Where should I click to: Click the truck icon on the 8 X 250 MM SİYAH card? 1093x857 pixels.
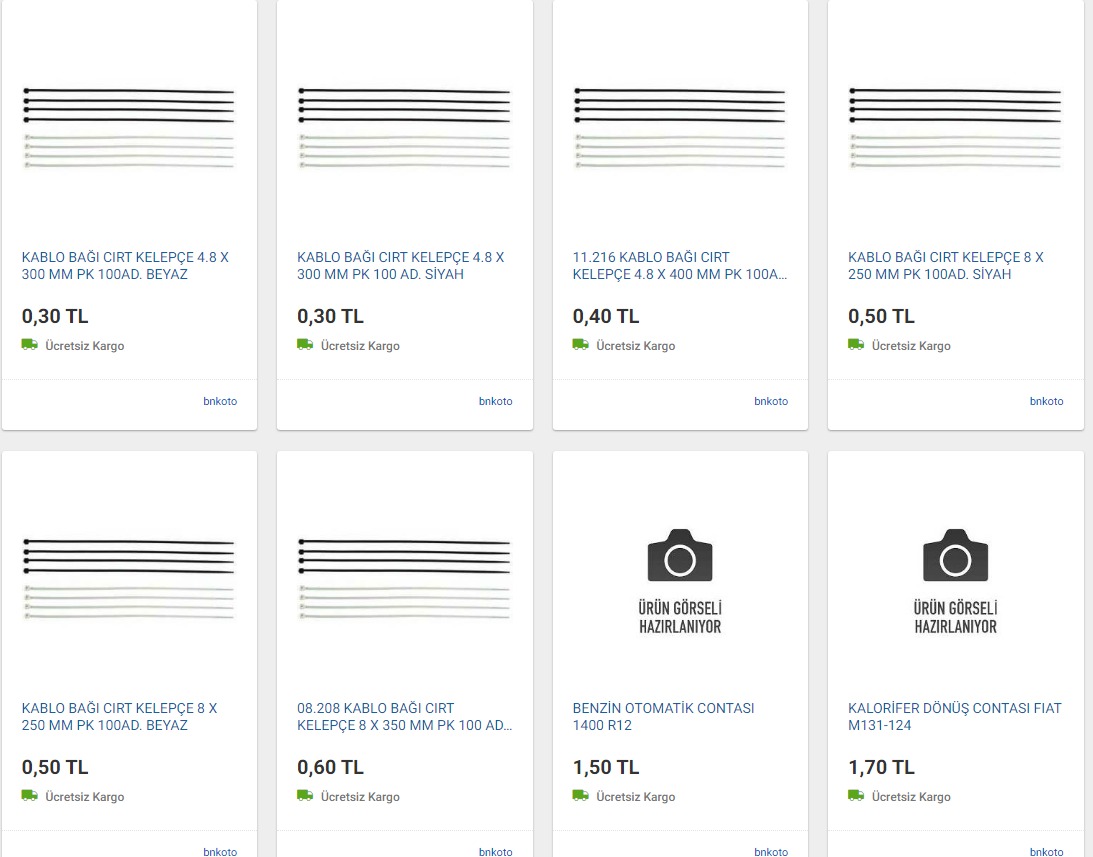pos(856,345)
